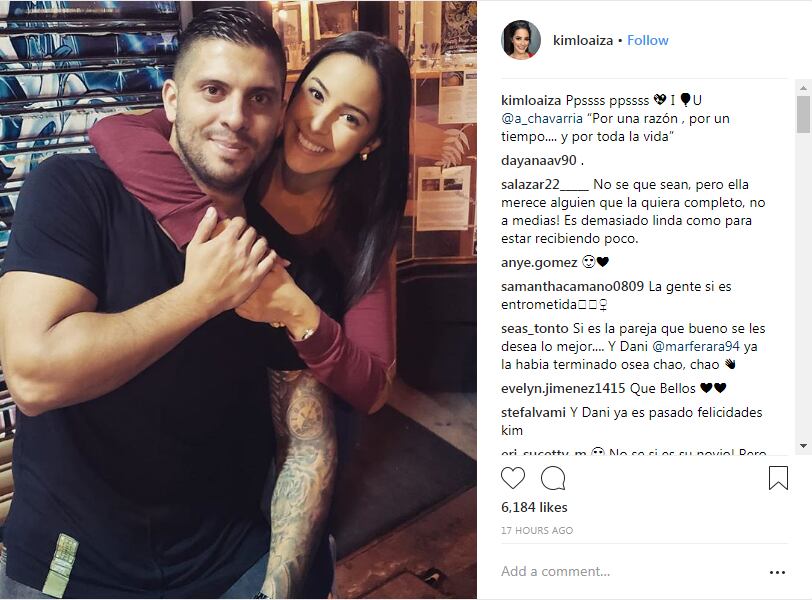This screenshot has width=812, height=600.
Task: Open evelyn.jimenez1415 commenter profile
Action: pos(563,388)
